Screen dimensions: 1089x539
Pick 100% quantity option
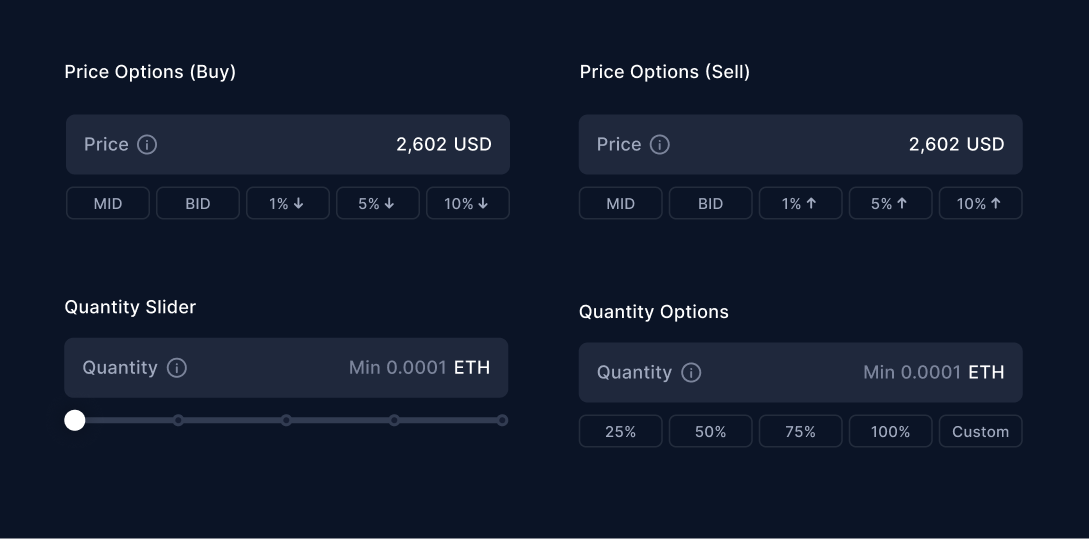coord(890,431)
